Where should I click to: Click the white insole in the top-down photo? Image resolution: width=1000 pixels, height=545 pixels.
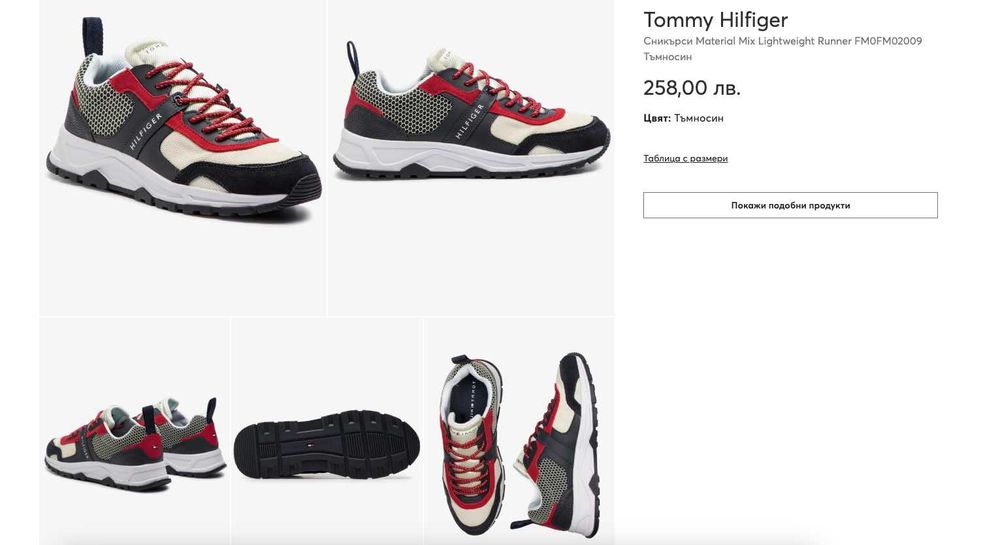pos(467,396)
